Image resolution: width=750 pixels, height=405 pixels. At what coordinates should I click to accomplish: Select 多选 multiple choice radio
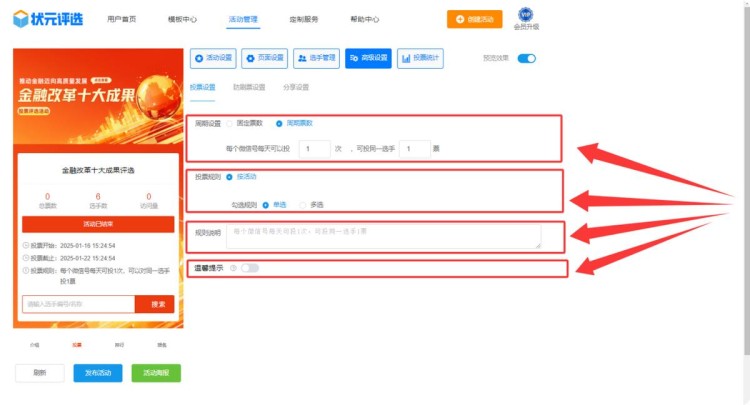click(303, 205)
